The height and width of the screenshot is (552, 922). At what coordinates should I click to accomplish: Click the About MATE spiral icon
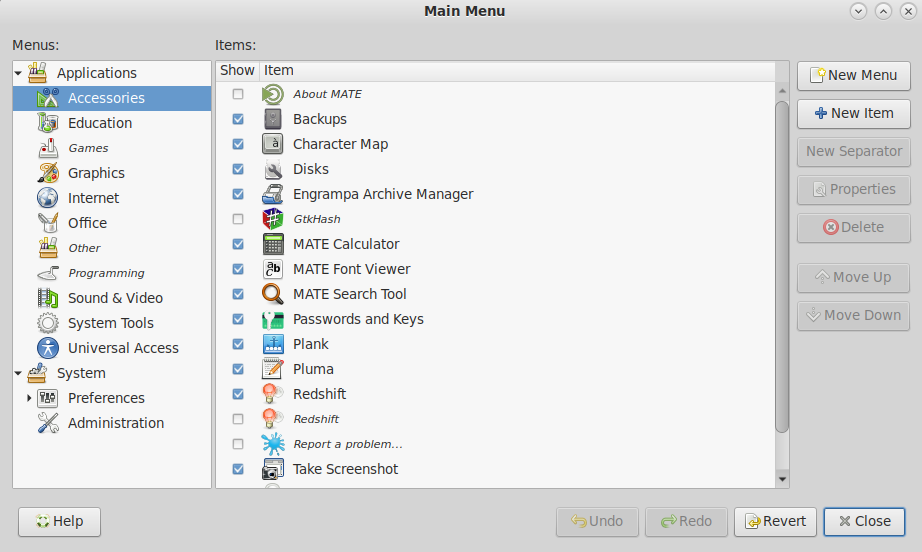point(273,94)
